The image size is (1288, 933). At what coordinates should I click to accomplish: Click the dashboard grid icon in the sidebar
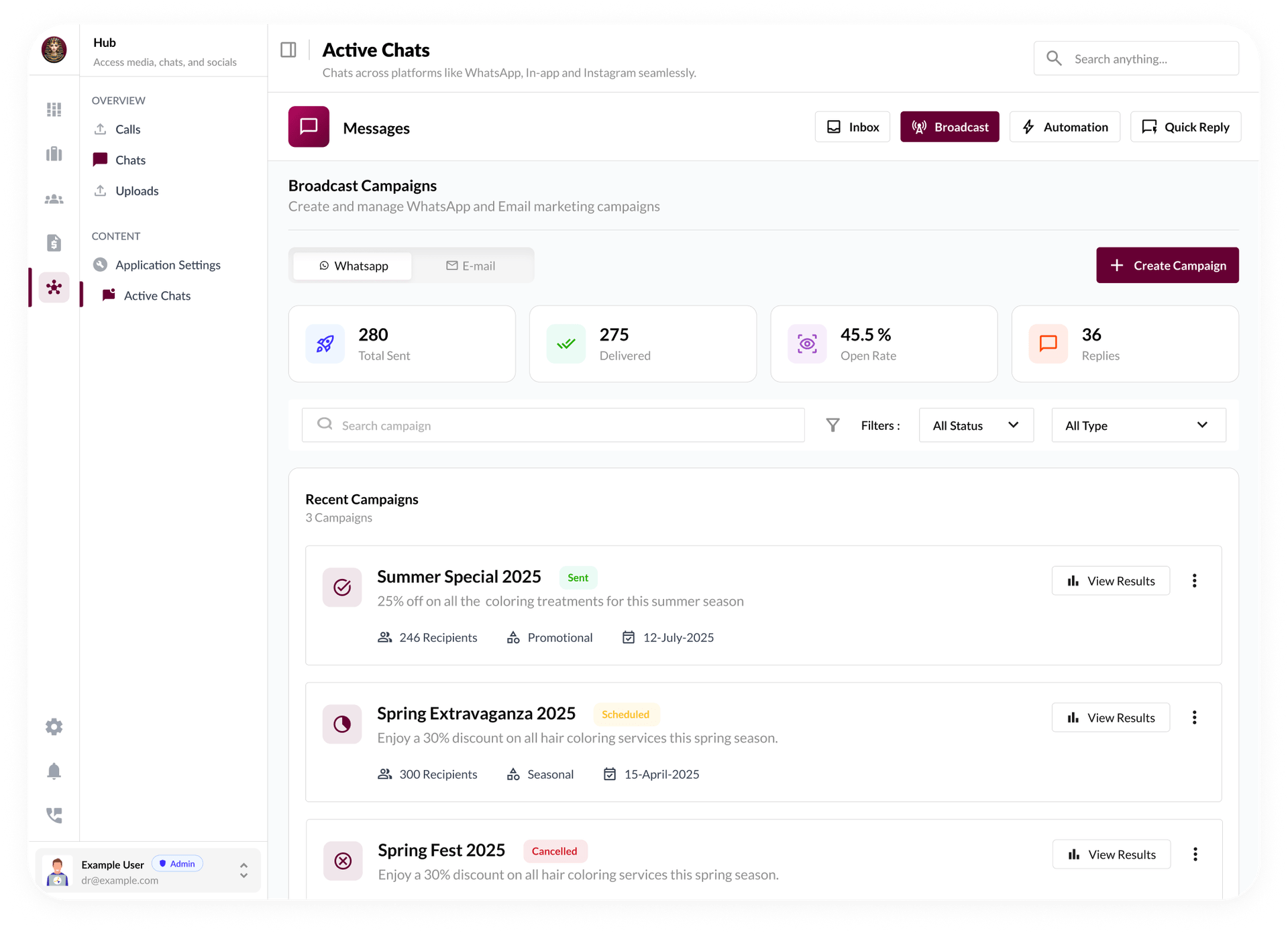click(54, 109)
